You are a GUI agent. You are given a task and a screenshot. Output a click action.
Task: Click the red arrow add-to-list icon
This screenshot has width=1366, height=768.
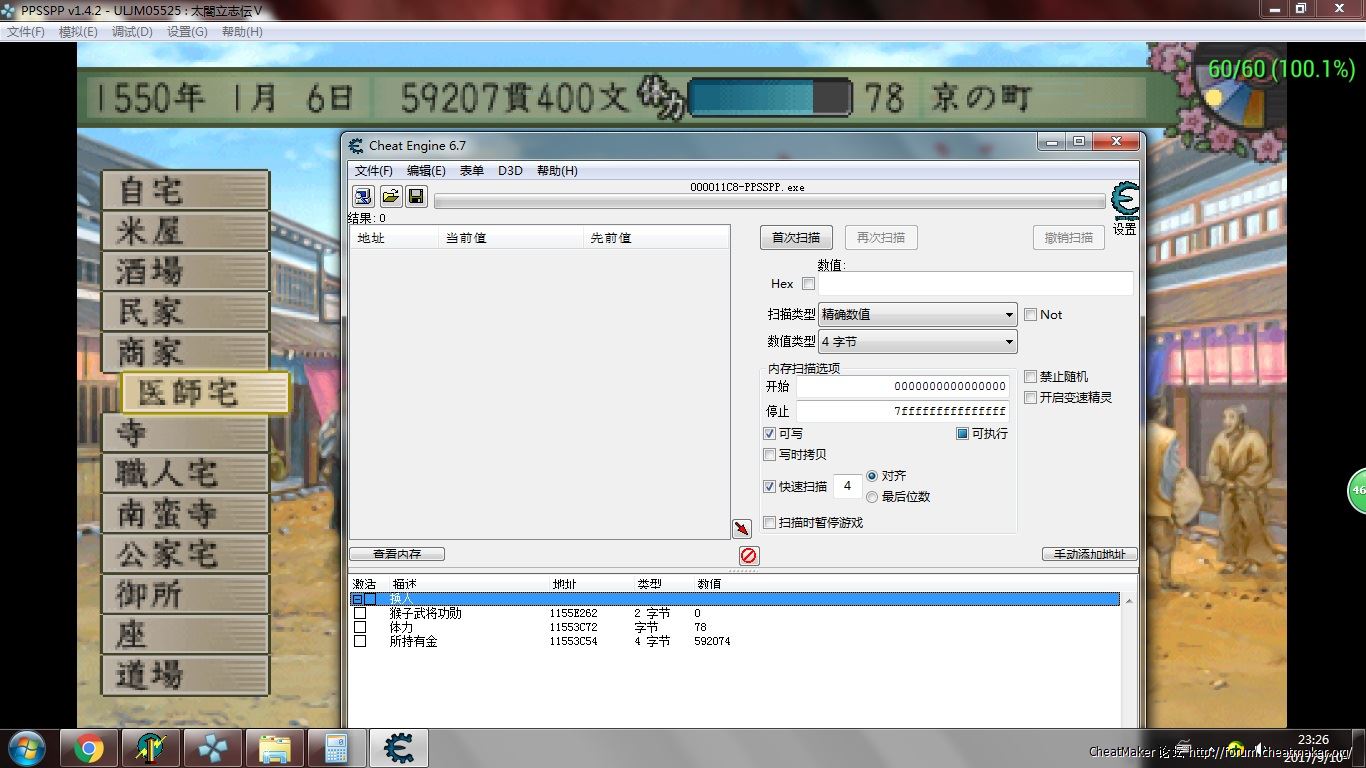point(741,529)
